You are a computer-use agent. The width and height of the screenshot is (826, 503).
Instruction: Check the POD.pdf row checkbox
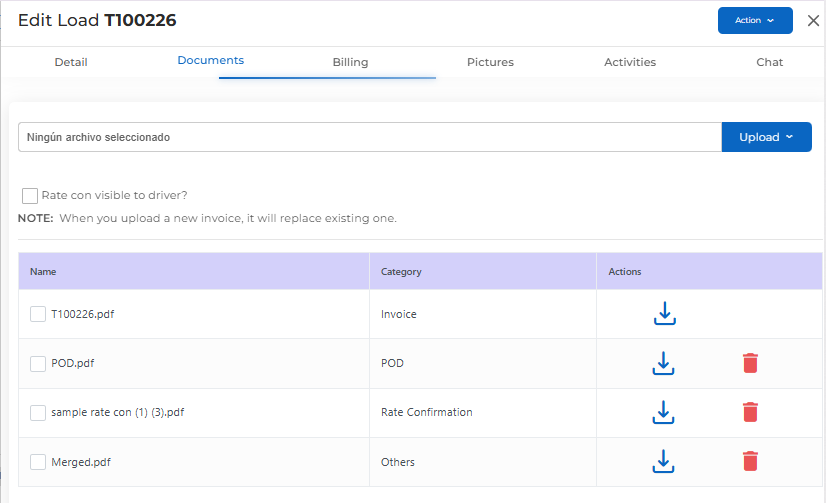click(x=38, y=364)
